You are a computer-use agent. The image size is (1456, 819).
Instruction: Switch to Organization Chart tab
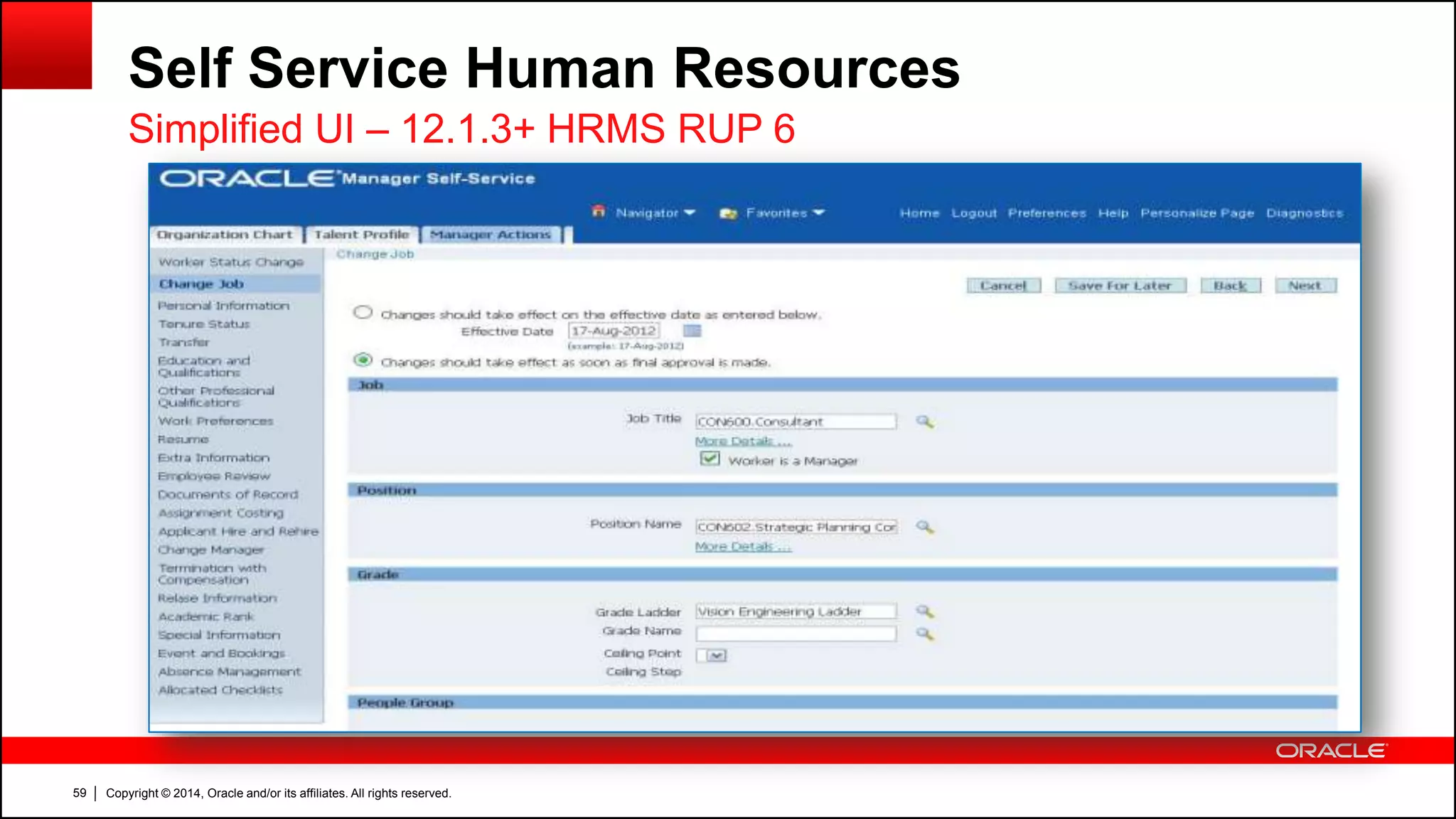[225, 235]
